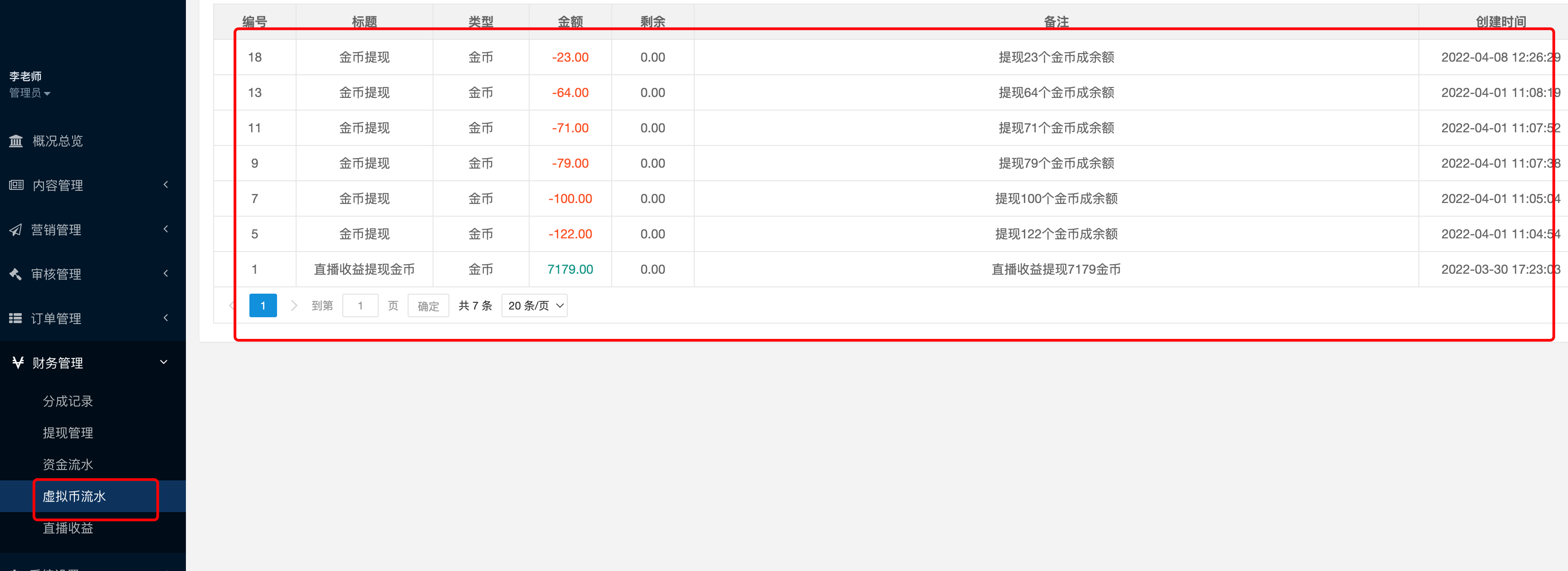Click the 编号 column header

point(254,22)
